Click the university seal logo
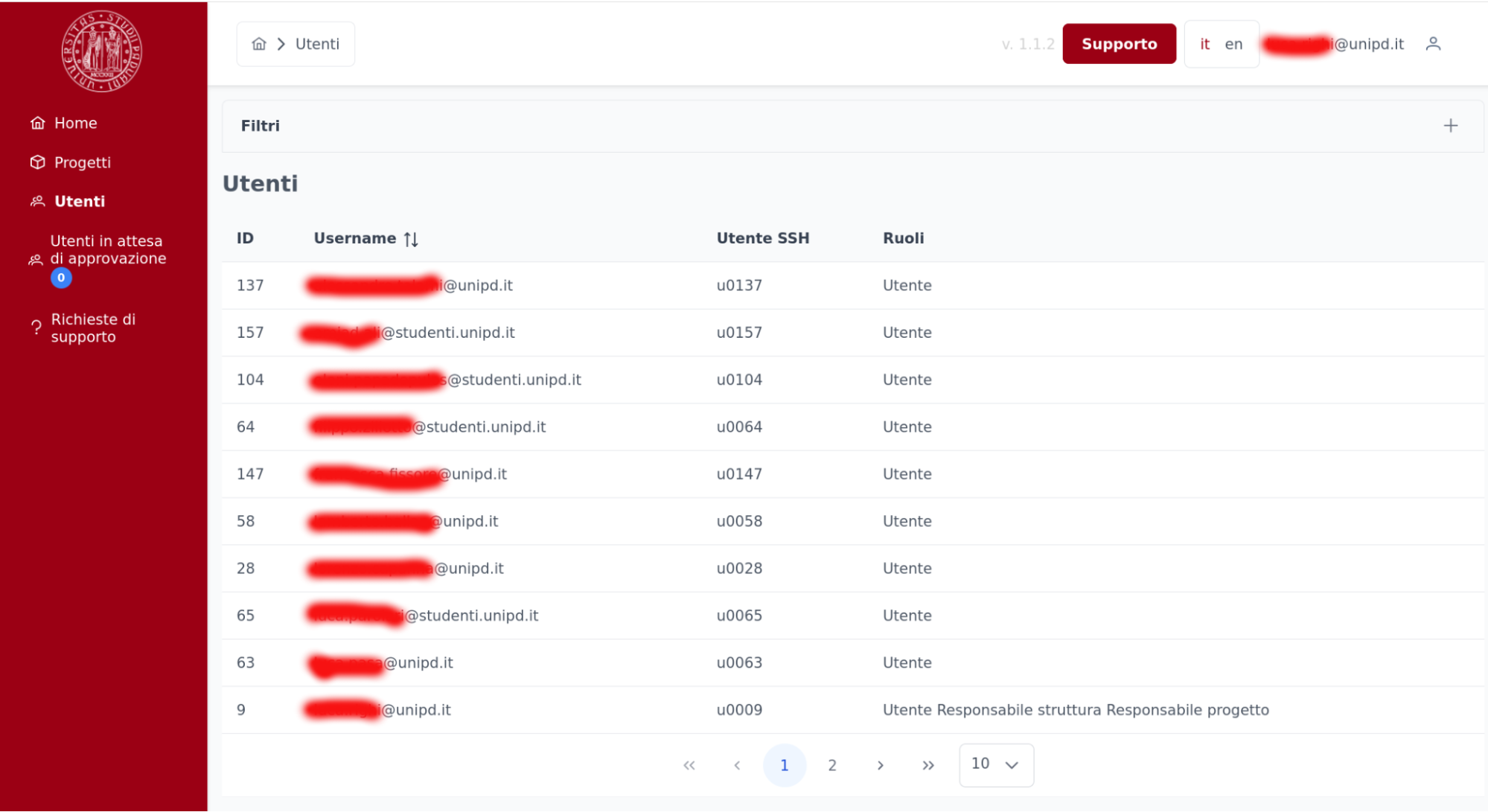Viewport: 1488px width, 812px height. coord(102,51)
